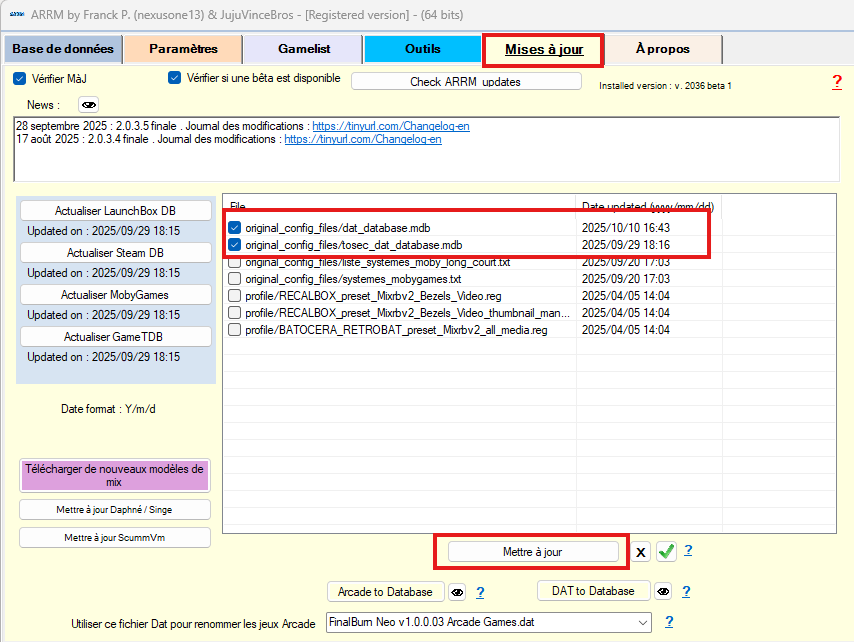
Task: Uncheck tosec_dat_database.mdb in the file list
Action: [234, 245]
